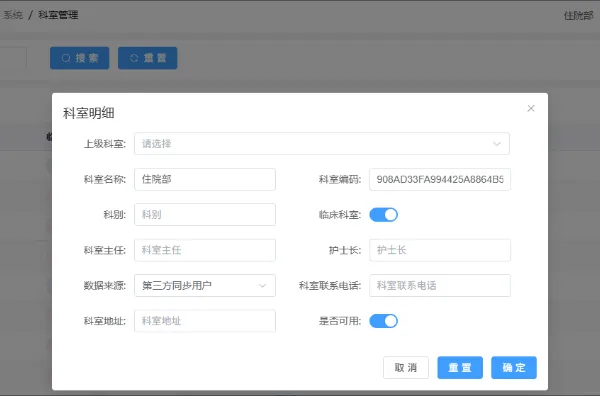The image size is (600, 396).
Task: Toggle the 临床科室 switch
Action: (383, 215)
